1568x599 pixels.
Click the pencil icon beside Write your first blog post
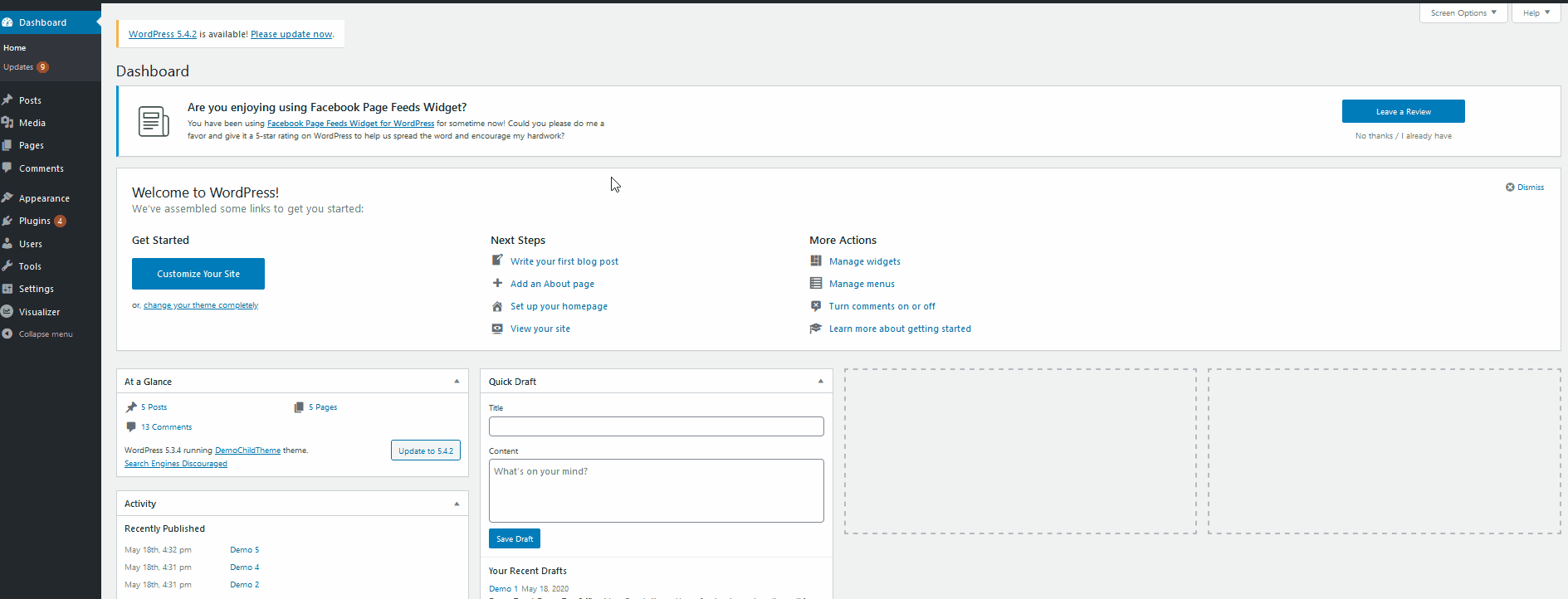[x=497, y=260]
